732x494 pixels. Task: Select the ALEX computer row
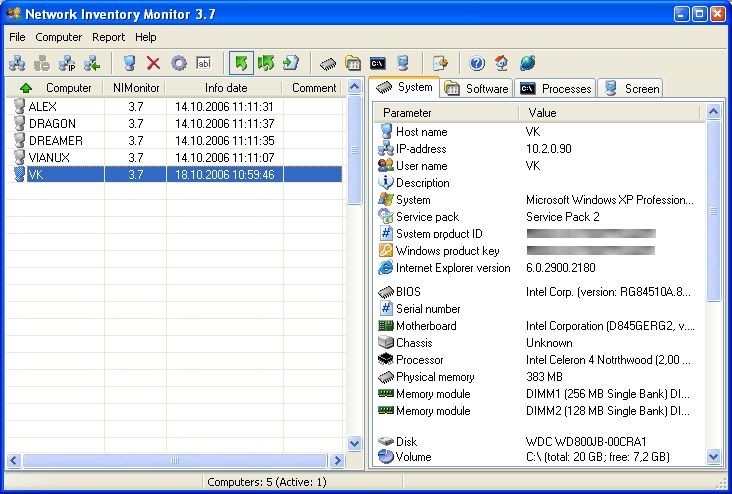point(43,106)
